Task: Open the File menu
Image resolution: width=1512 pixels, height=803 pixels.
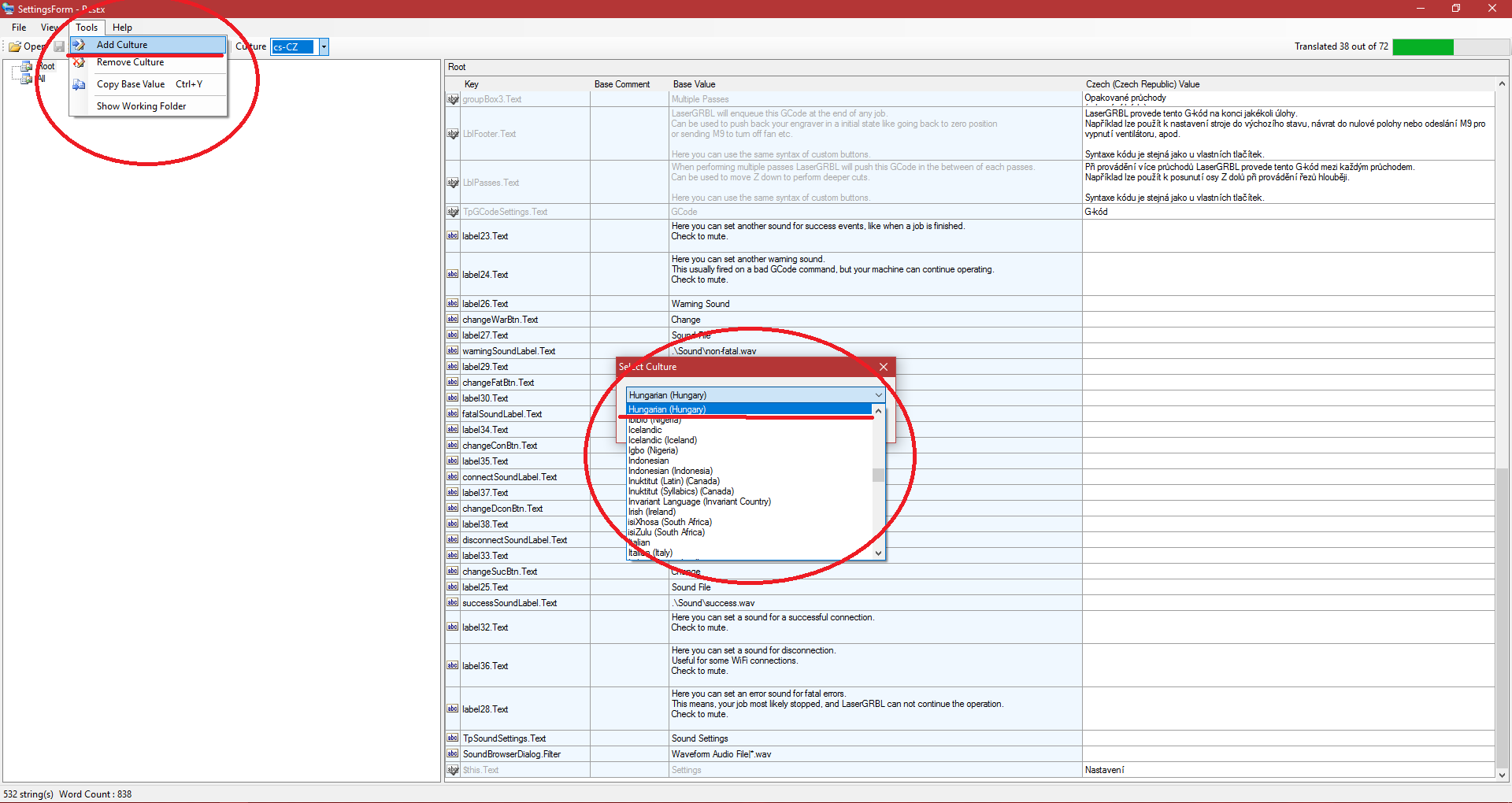Action: (19, 28)
